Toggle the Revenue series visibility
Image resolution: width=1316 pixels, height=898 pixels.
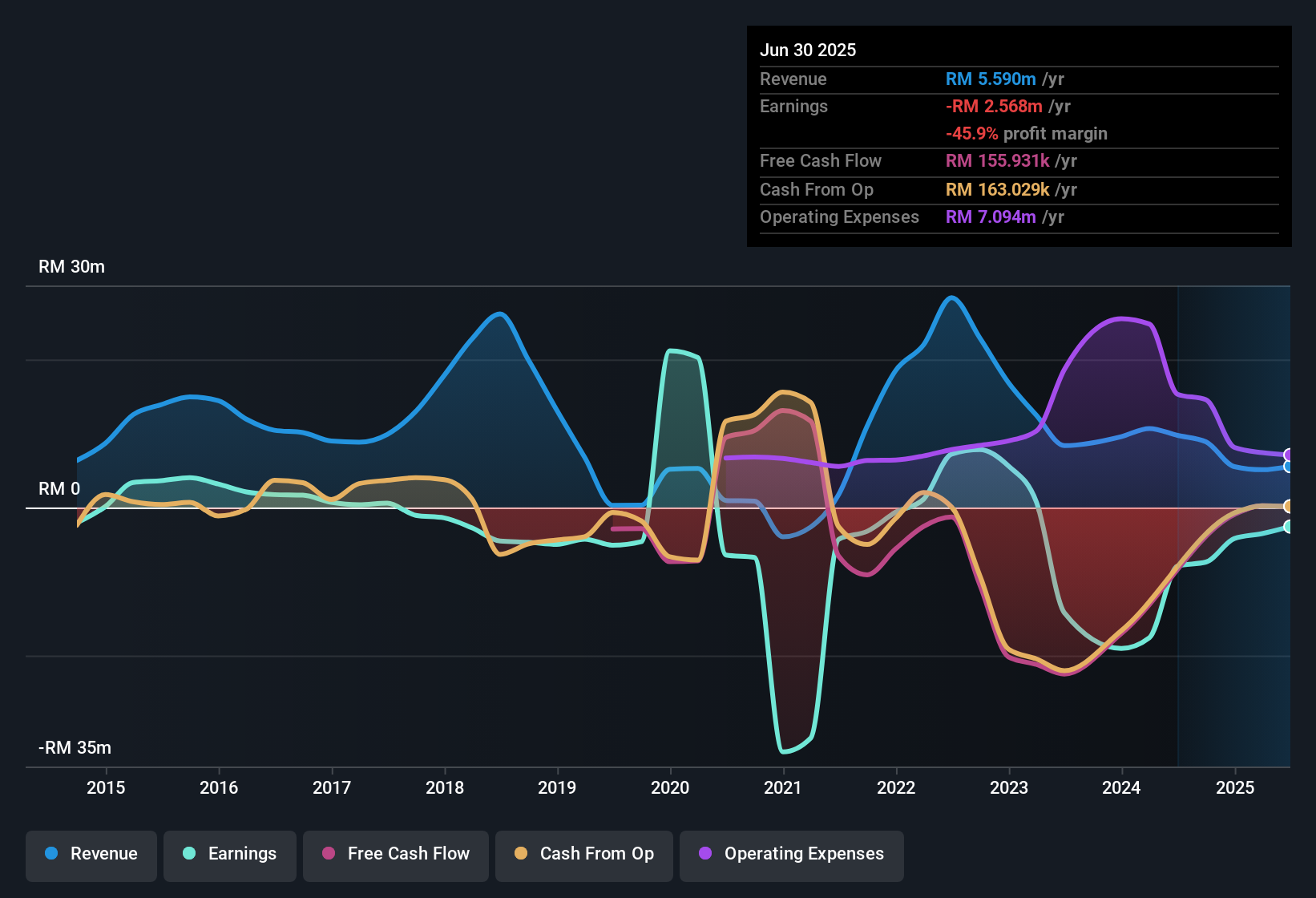coord(91,854)
